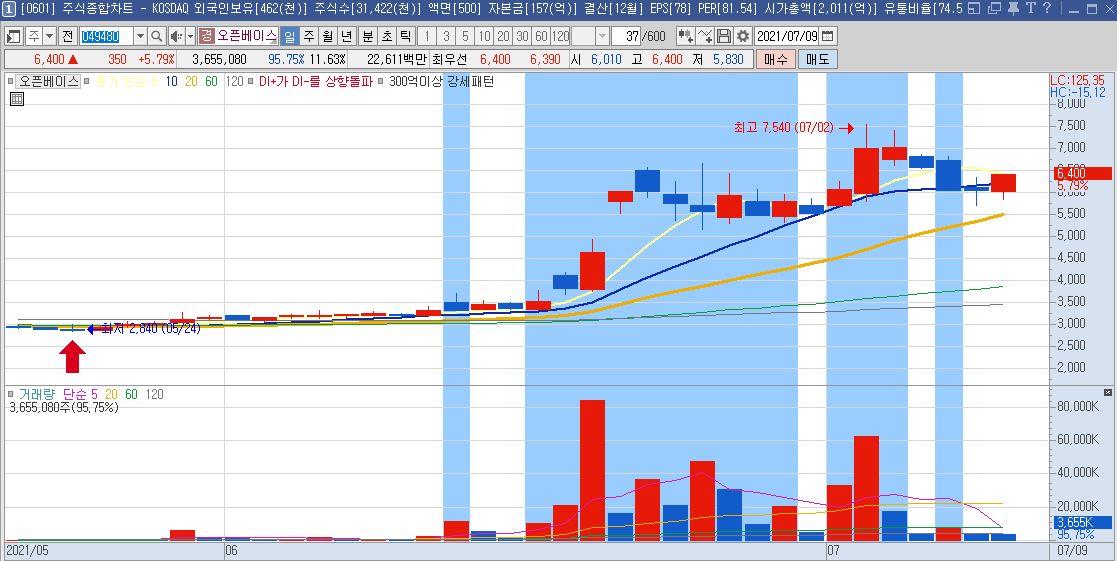The width and height of the screenshot is (1117, 561).
Task: Select the 틱 tick chart period
Action: point(405,36)
